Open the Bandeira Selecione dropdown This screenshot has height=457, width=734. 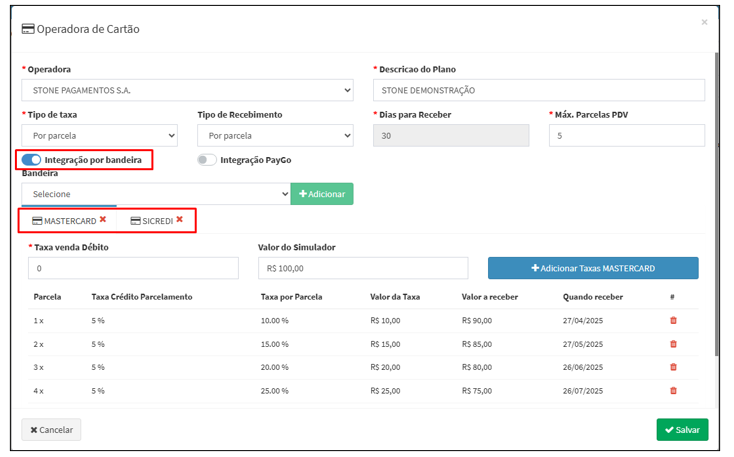[155, 194]
